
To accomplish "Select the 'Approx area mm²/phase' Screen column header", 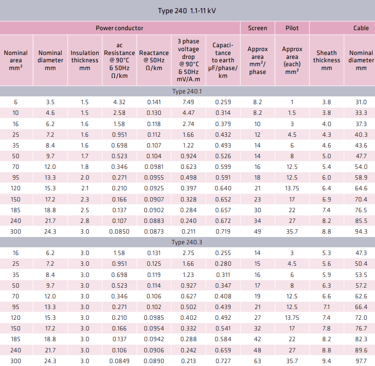I will (257, 60).
